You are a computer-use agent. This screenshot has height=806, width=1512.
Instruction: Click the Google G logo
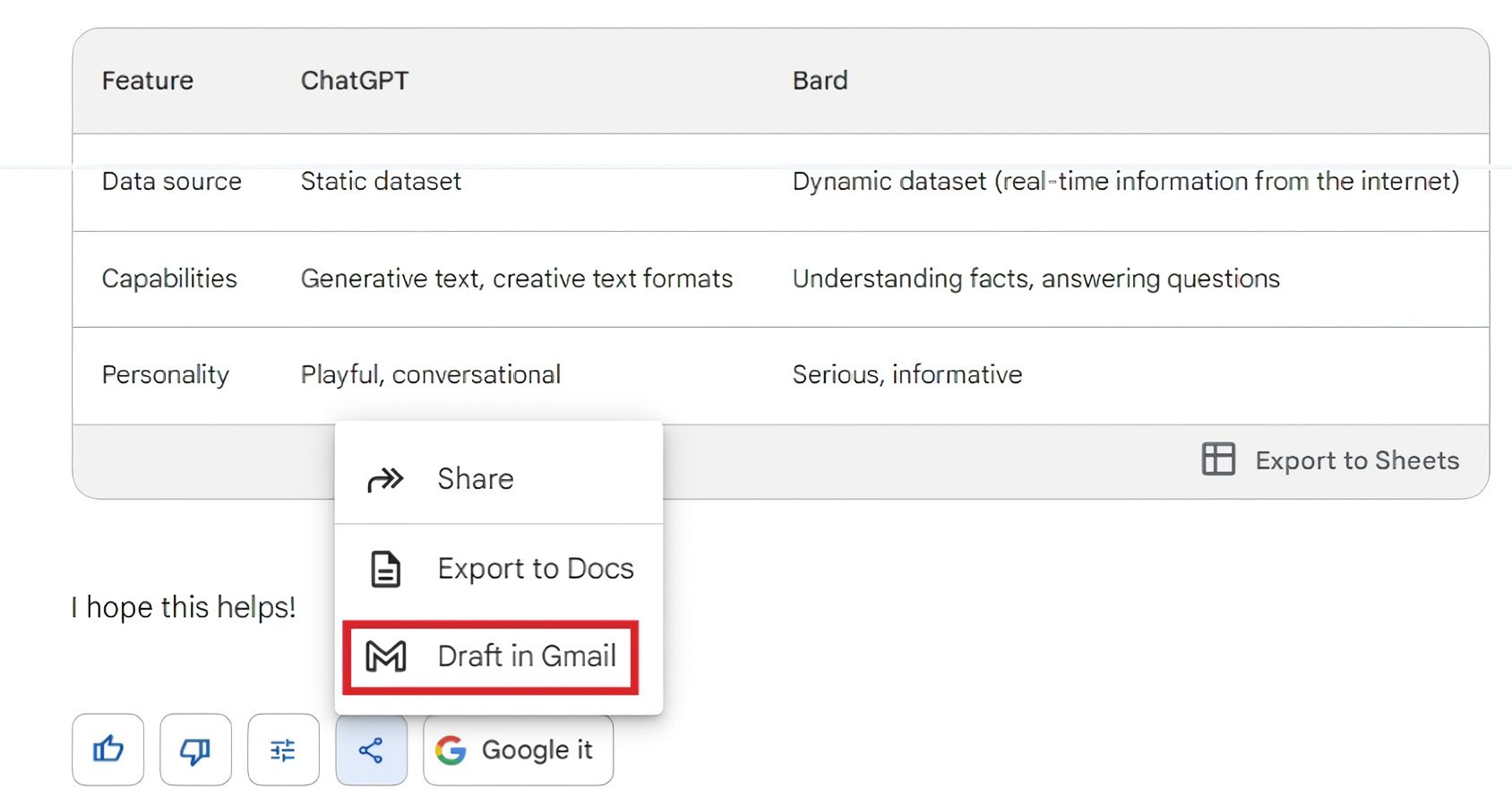click(x=451, y=750)
